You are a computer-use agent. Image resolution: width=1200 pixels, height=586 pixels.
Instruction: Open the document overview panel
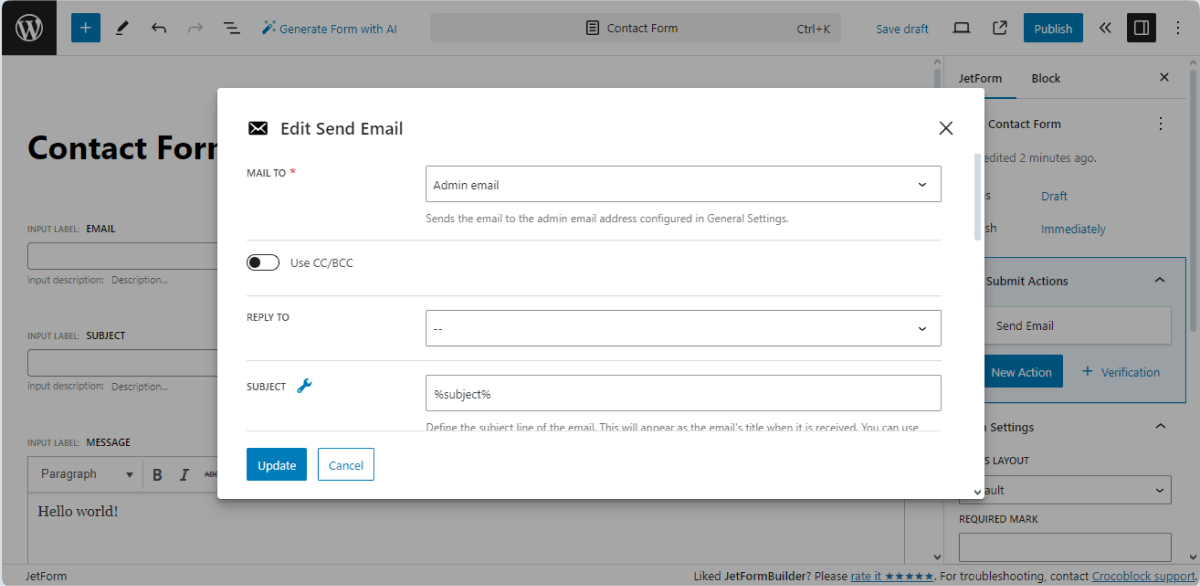pyautogui.click(x=231, y=27)
